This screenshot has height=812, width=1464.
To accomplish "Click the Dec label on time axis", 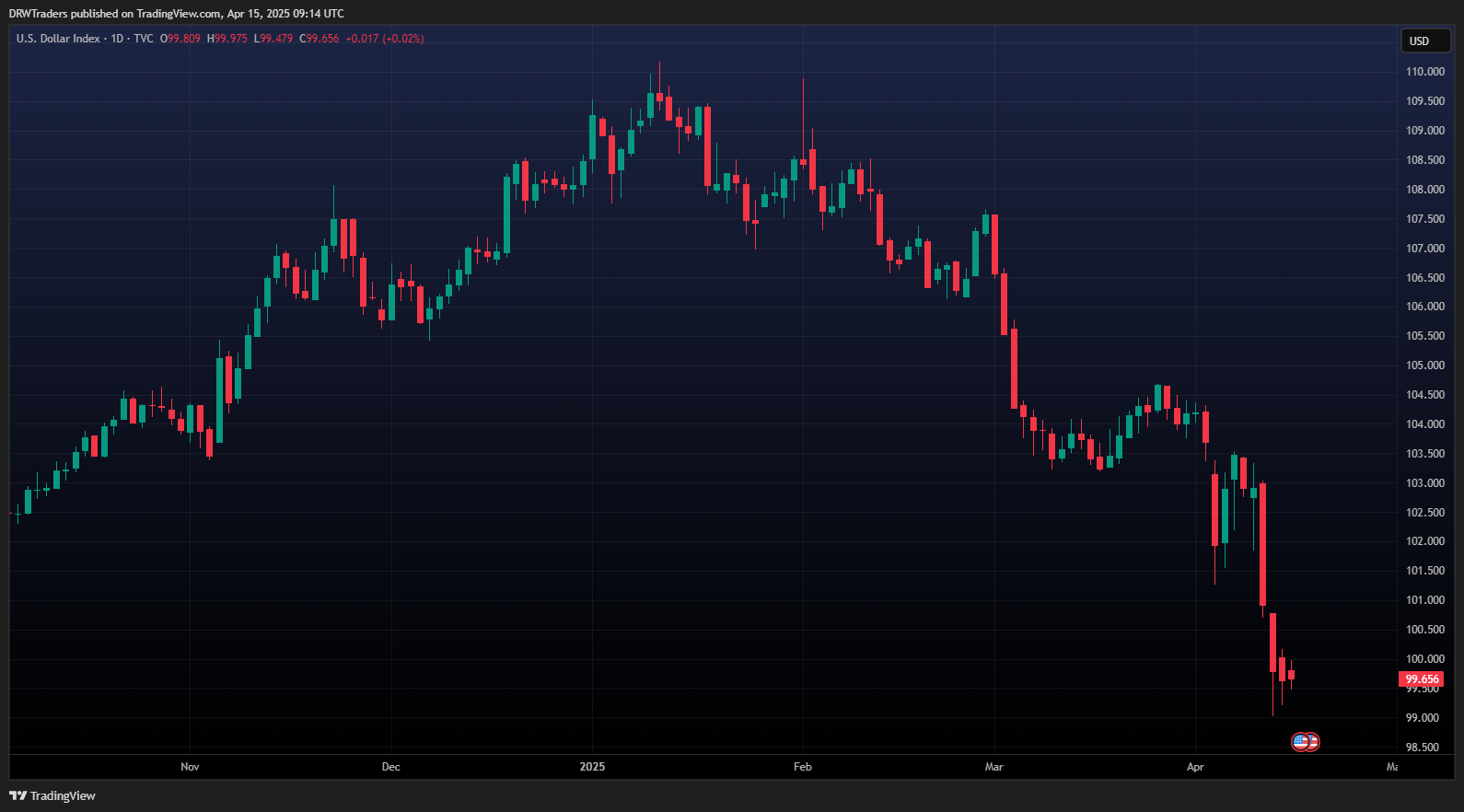I will tap(391, 767).
